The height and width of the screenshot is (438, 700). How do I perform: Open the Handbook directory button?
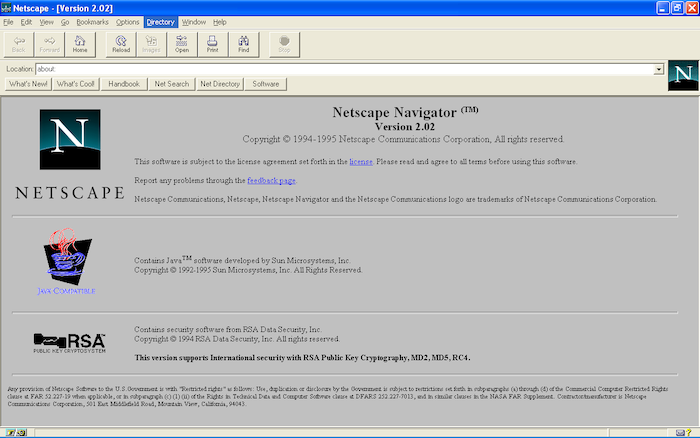124,84
